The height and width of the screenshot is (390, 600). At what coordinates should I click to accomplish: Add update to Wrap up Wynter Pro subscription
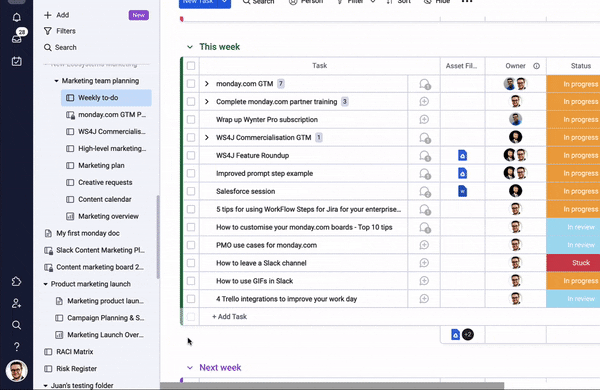click(x=424, y=119)
